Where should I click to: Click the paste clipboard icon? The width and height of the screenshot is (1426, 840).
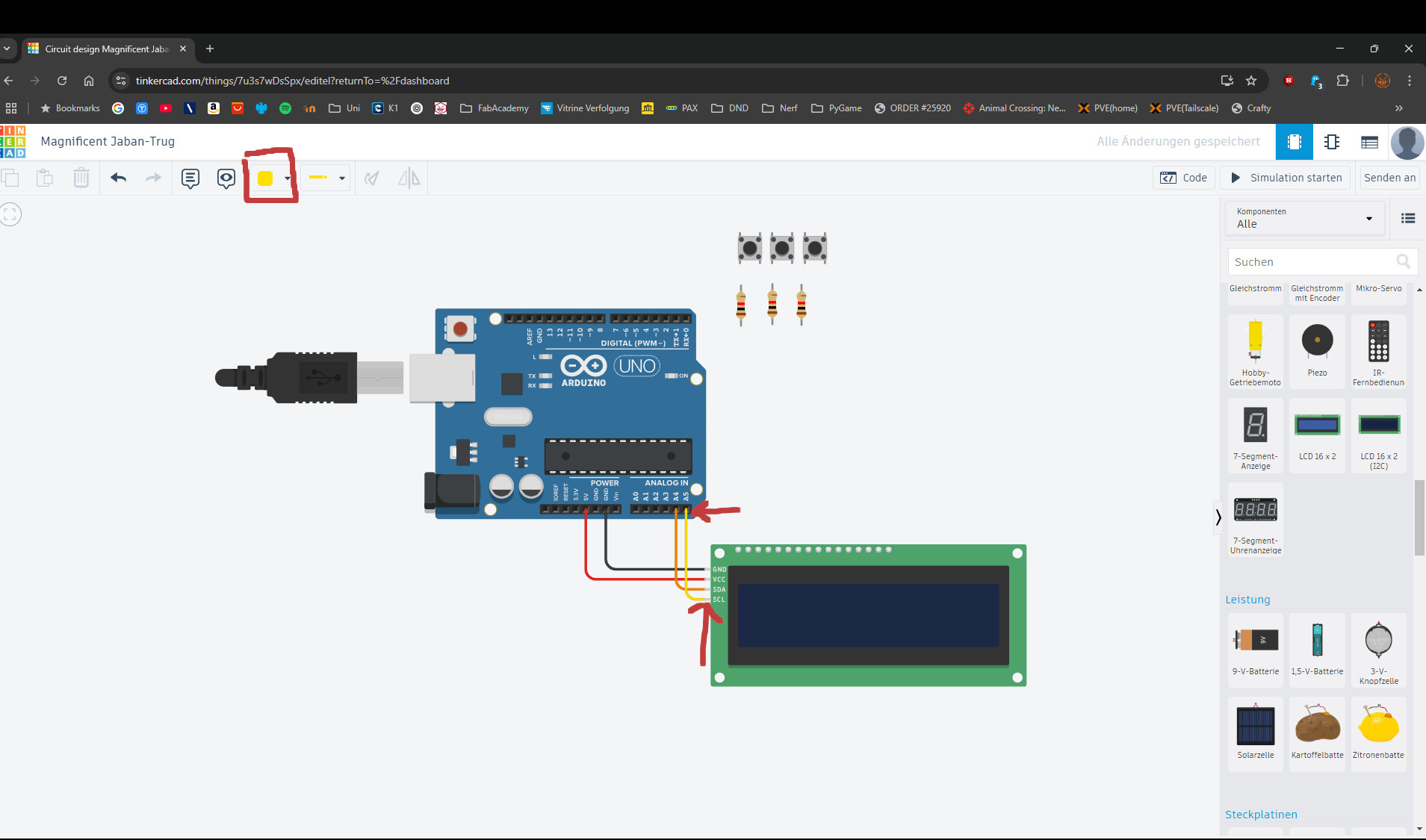45,178
